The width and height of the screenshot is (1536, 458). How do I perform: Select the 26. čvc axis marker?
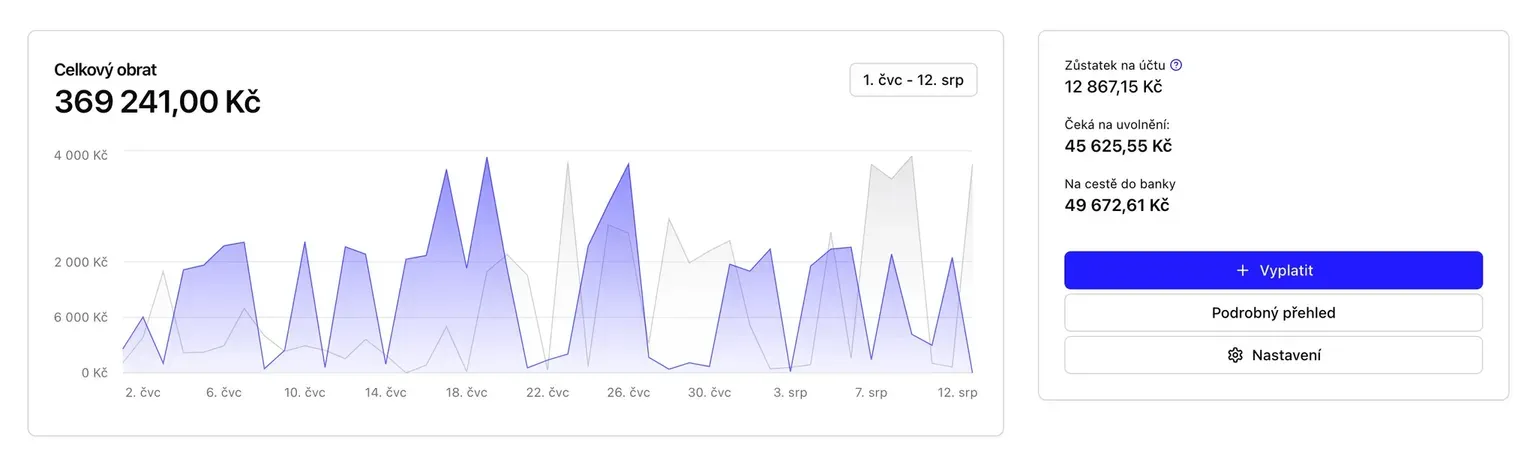pyautogui.click(x=629, y=393)
